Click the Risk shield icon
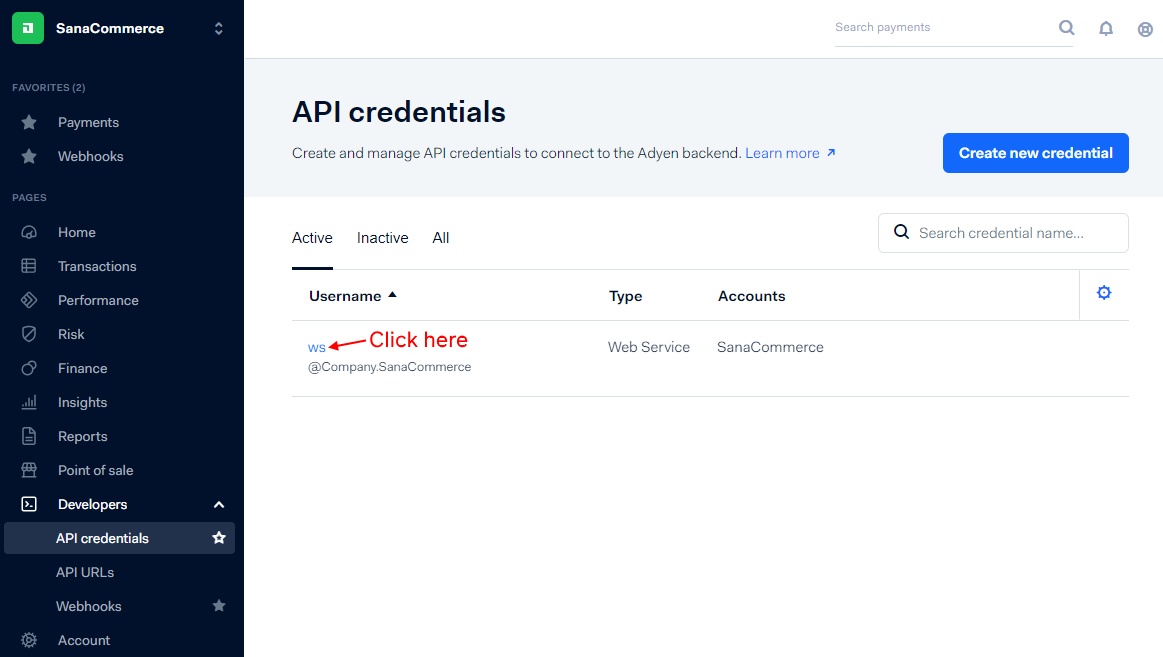The image size is (1163, 657). 29,334
